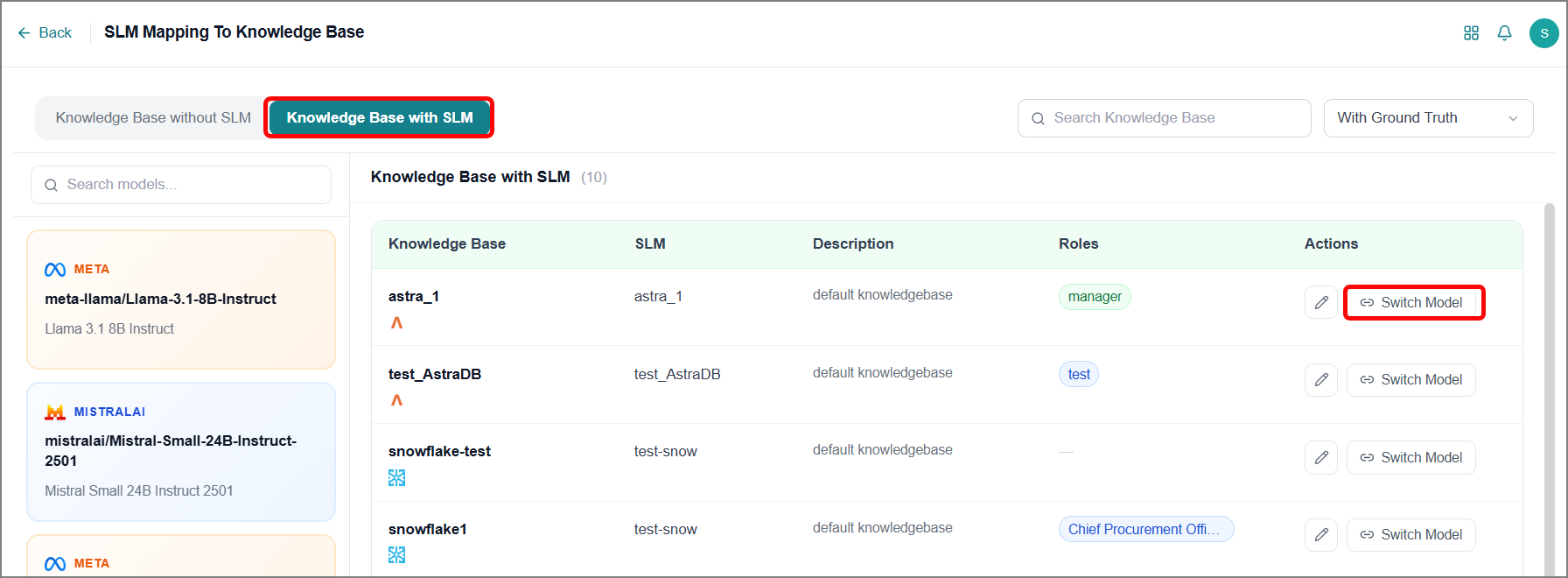Screen dimensions: 1568x578
Task: Click Astra icon under test_AstraDB
Action: pos(396,400)
